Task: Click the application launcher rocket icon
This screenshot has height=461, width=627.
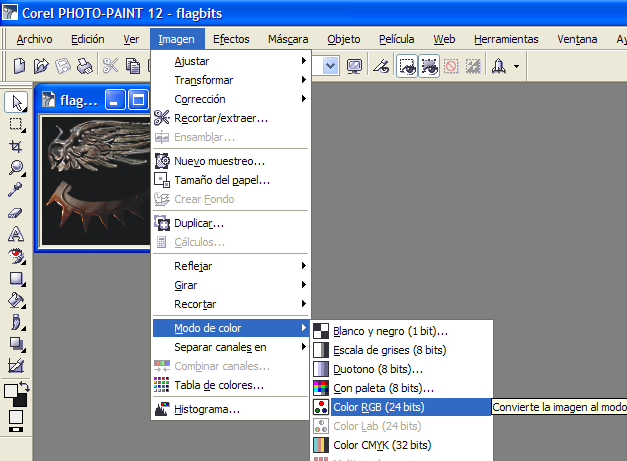Action: click(x=499, y=66)
